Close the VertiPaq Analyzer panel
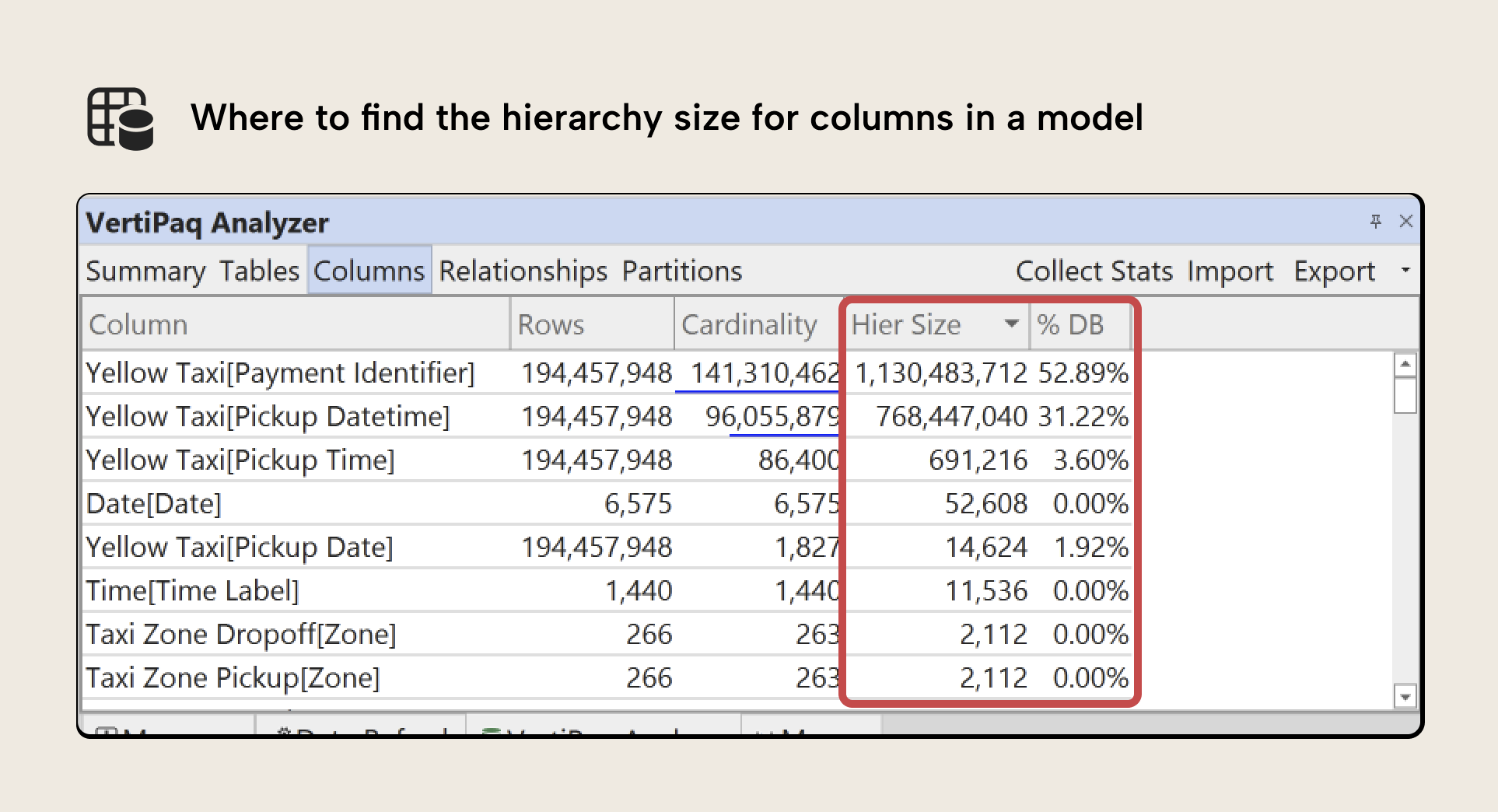 point(1407,222)
